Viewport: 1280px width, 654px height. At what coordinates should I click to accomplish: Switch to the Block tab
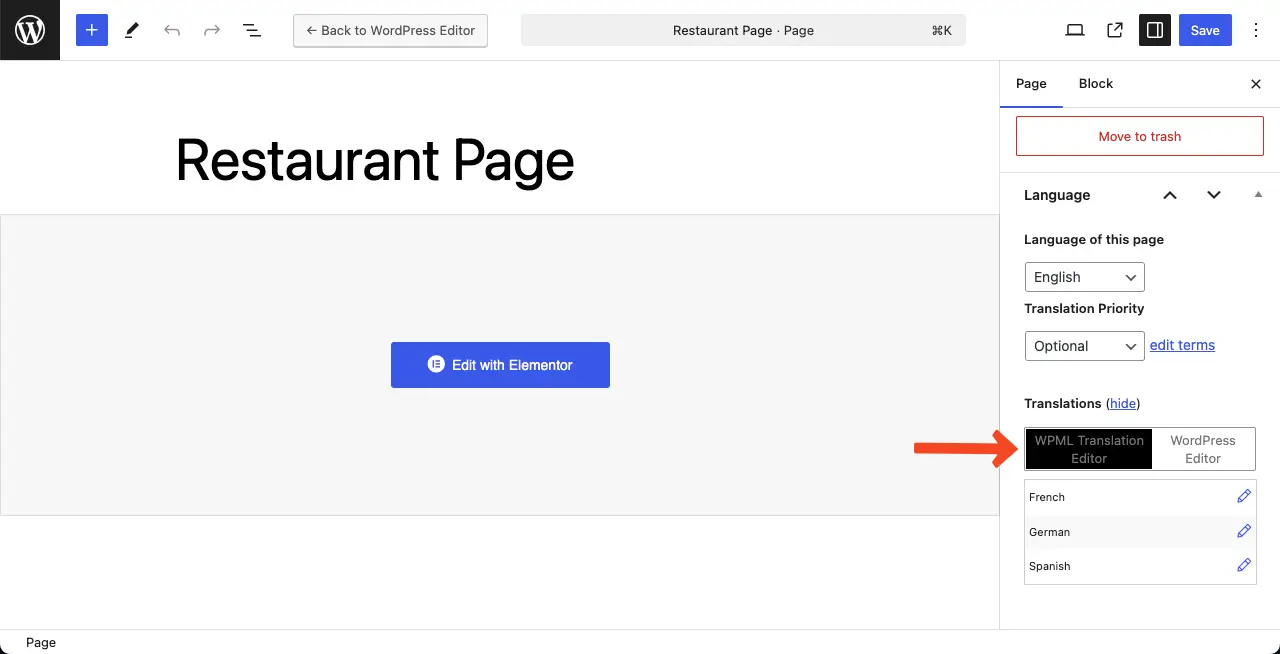coord(1096,84)
